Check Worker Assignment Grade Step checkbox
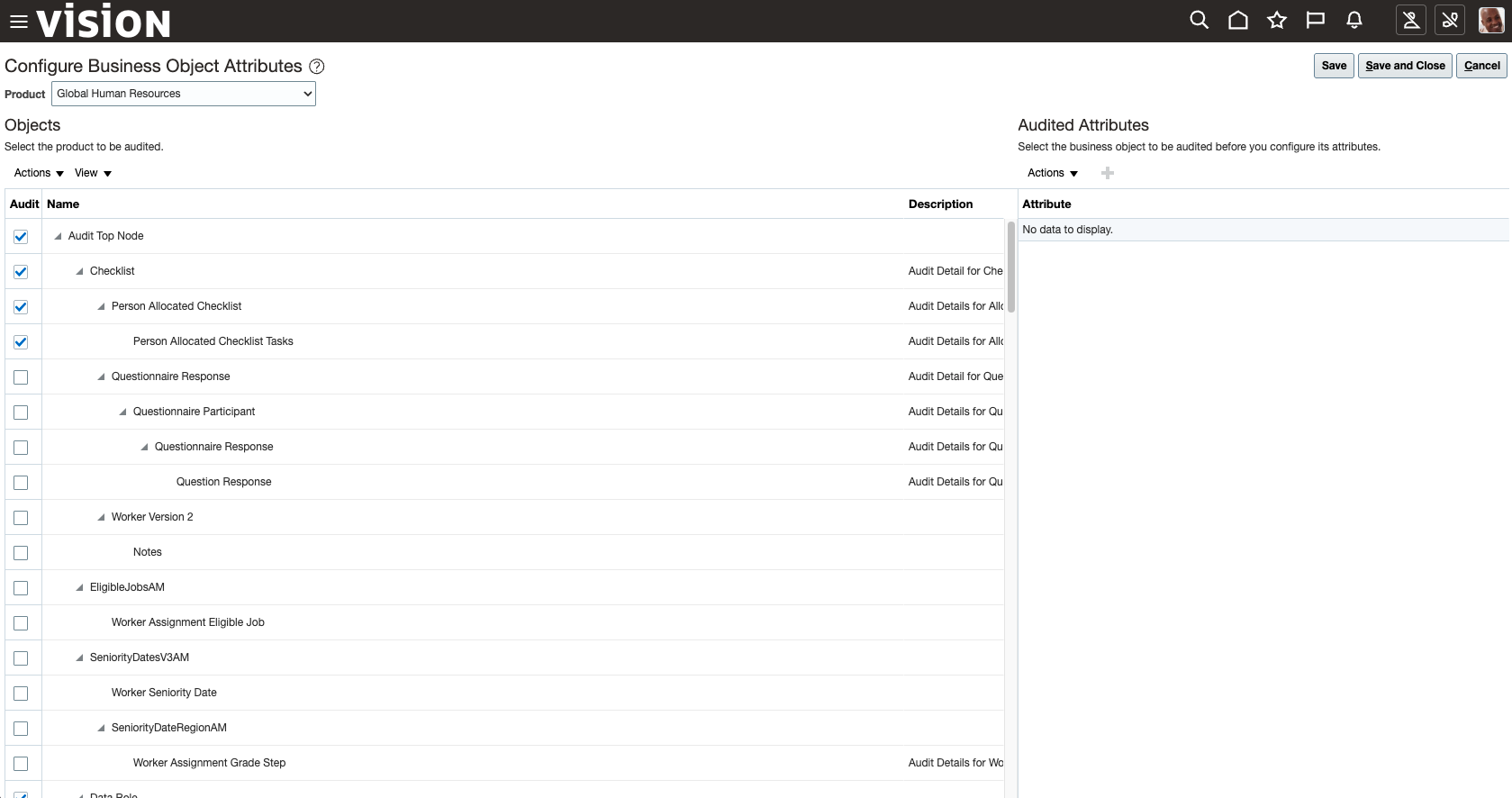The height and width of the screenshot is (798, 1512). tap(21, 764)
